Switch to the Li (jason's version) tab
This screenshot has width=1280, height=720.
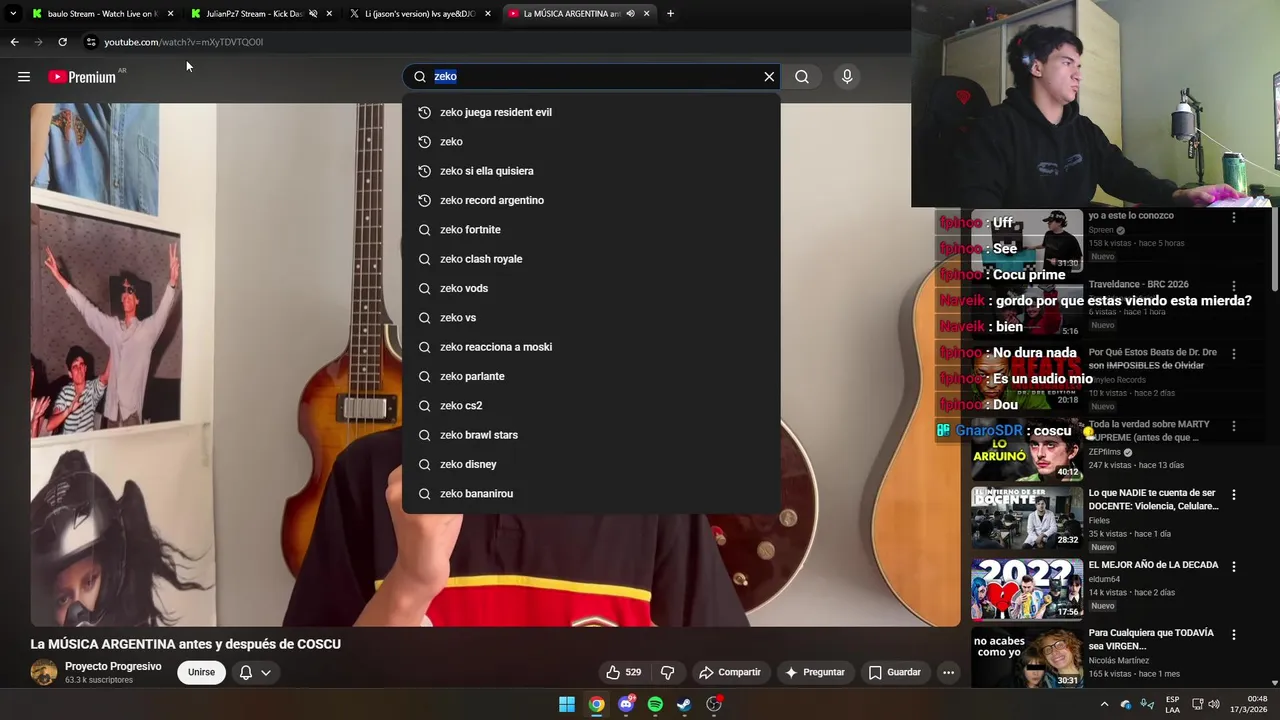coord(420,14)
